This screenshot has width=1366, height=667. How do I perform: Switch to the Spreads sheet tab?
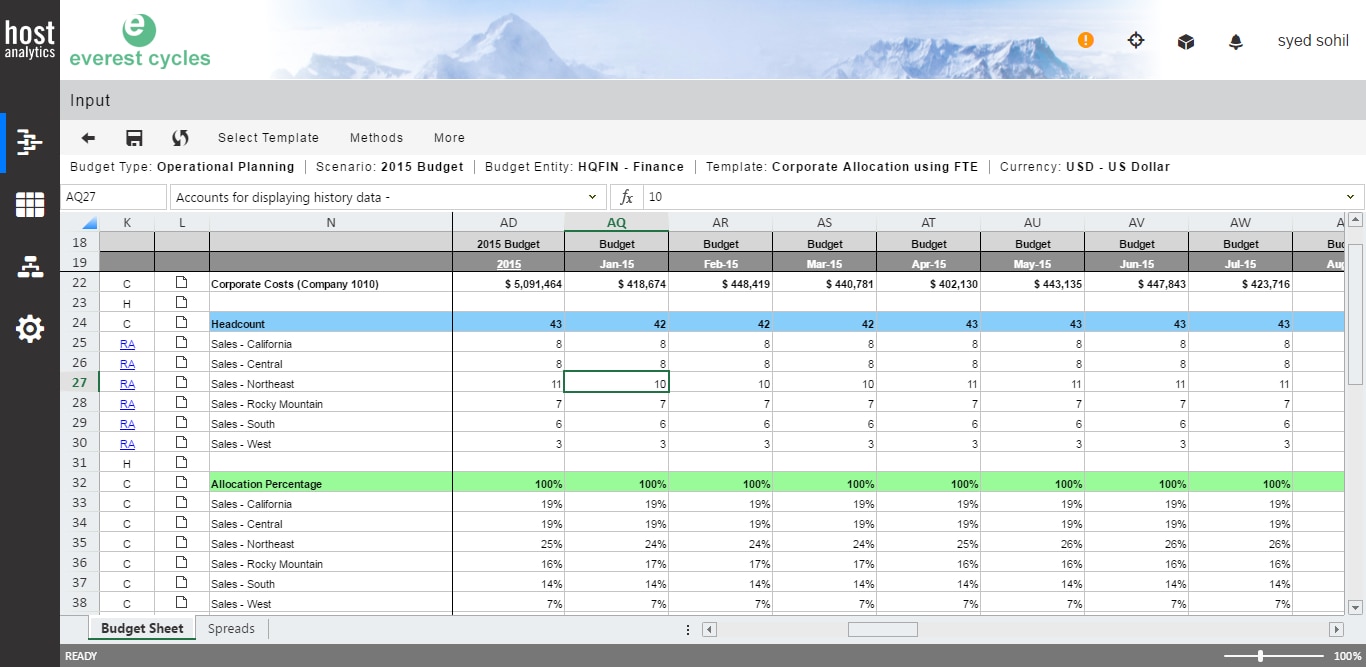pos(231,629)
